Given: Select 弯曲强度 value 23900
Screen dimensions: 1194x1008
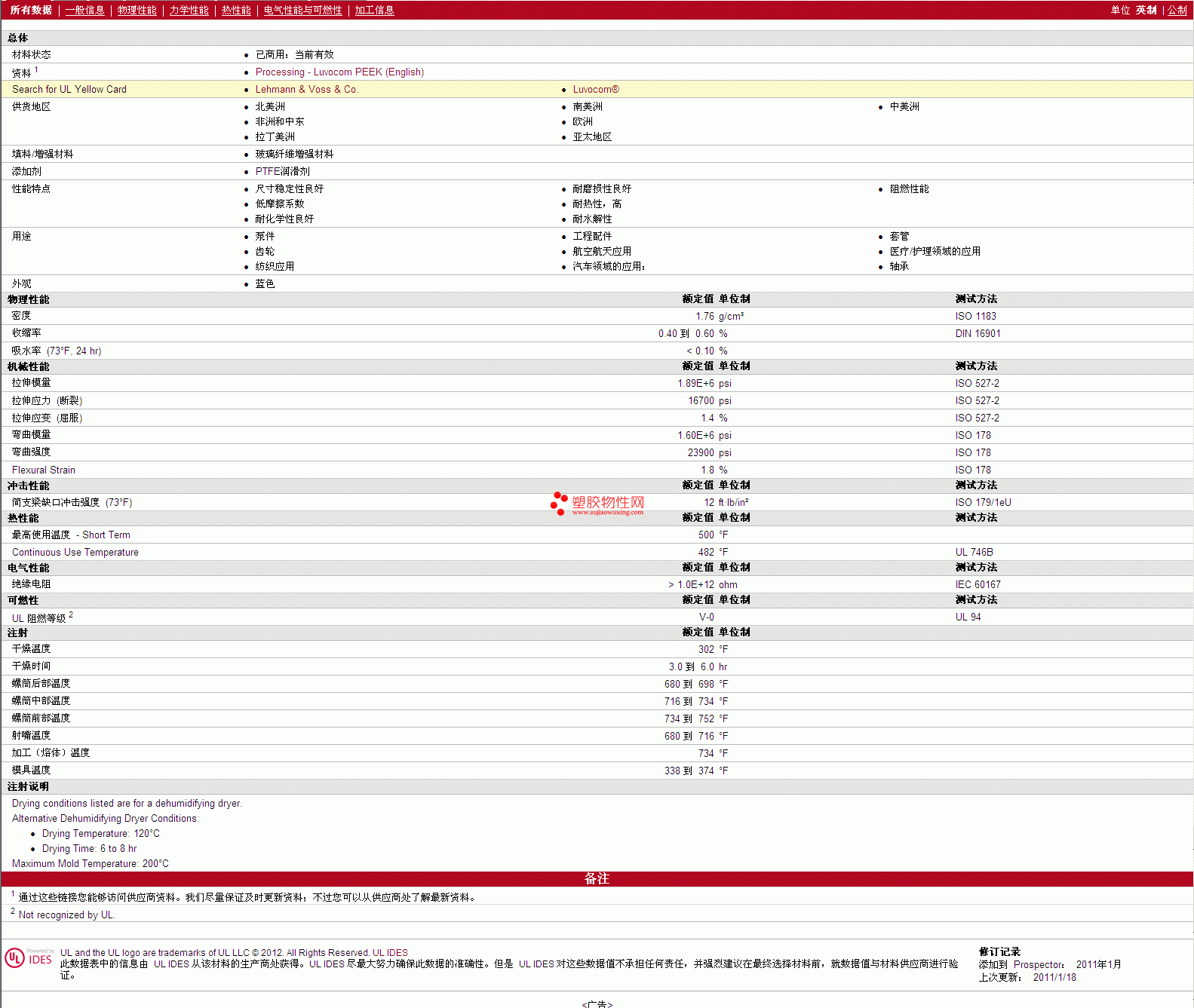Looking at the screenshot, I should [x=701, y=452].
